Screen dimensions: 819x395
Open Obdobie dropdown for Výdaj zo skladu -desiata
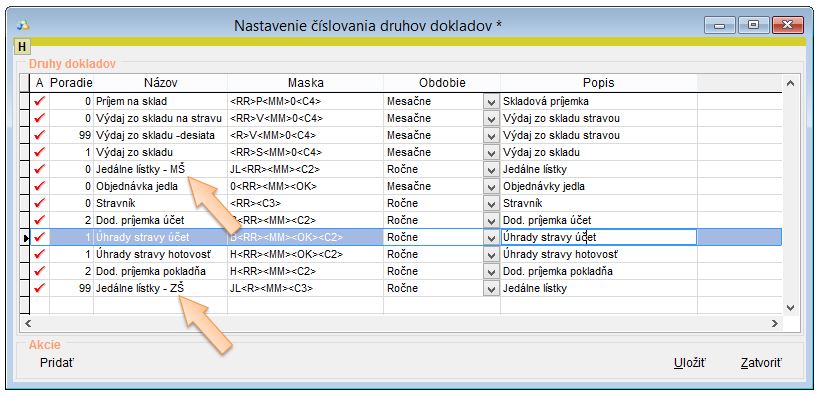(491, 136)
